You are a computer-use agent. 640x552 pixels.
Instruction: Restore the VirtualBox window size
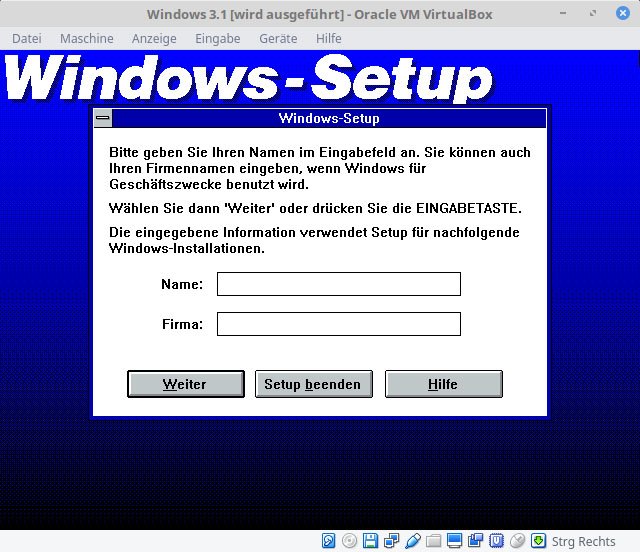coord(593,13)
